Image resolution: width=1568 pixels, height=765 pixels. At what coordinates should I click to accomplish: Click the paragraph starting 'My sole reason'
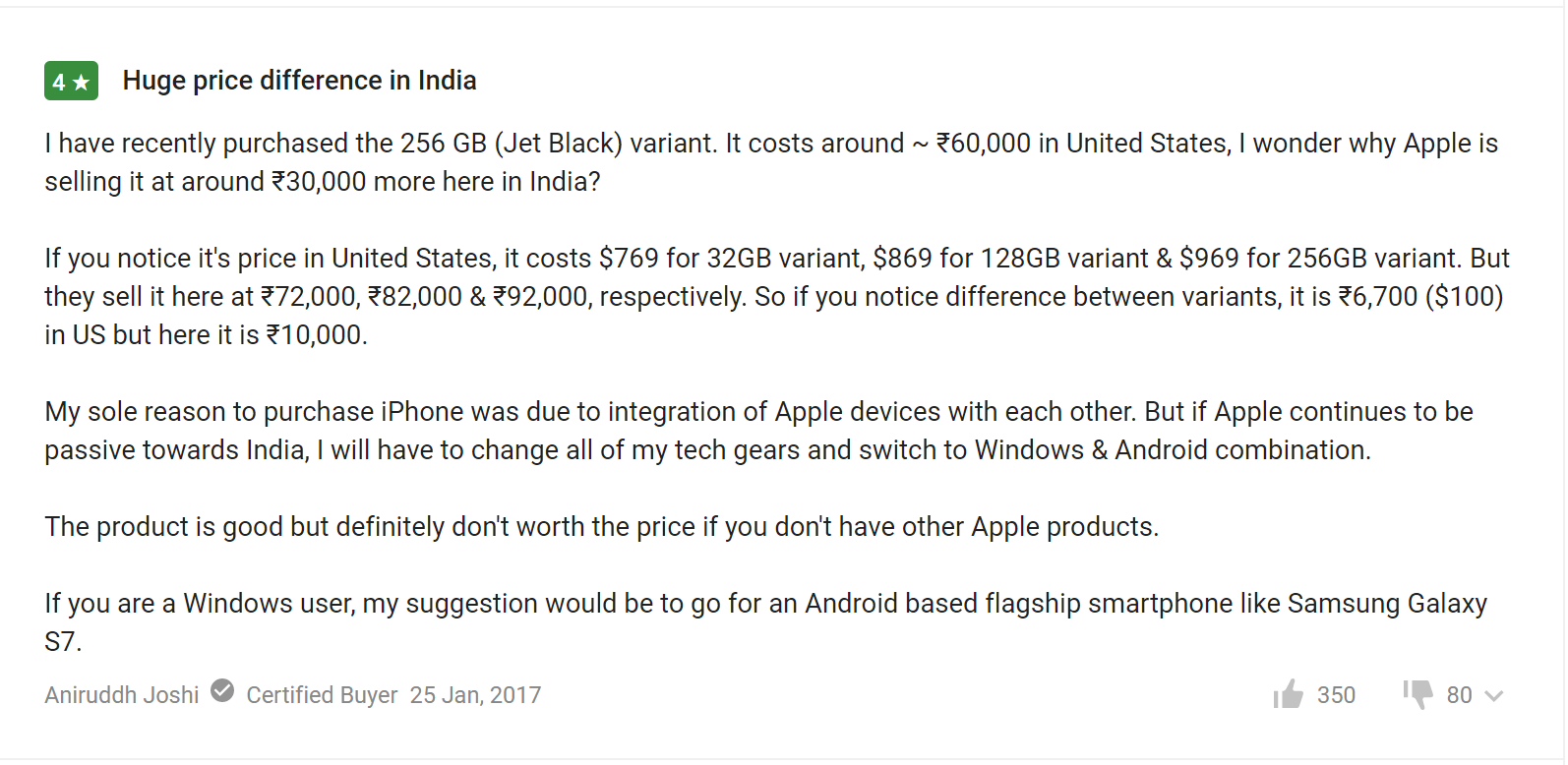(758, 431)
